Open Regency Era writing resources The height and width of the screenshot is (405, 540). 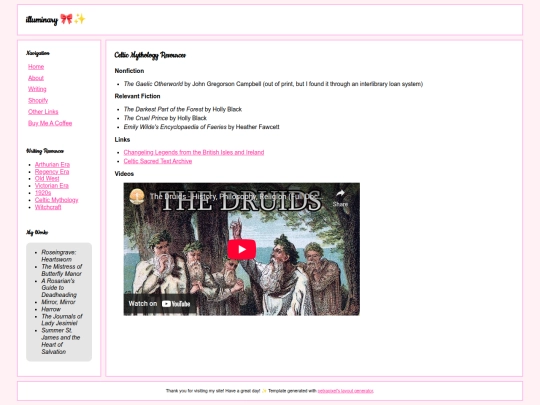pos(52,172)
